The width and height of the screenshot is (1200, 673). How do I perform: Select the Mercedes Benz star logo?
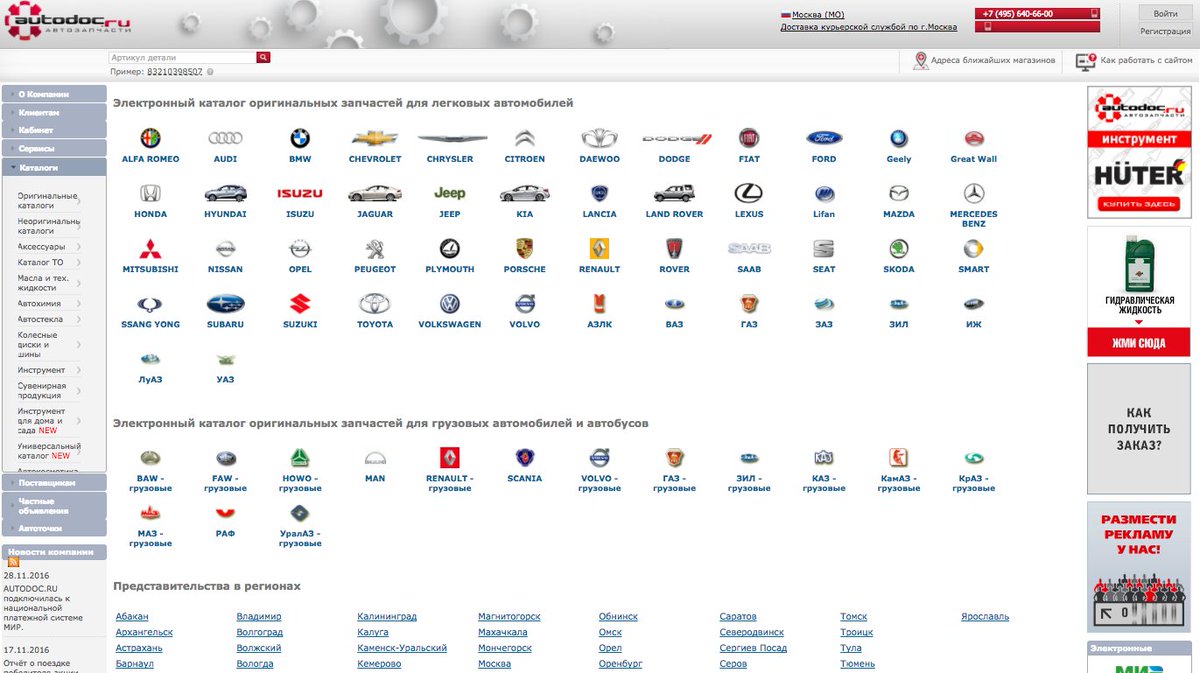click(x=974, y=193)
